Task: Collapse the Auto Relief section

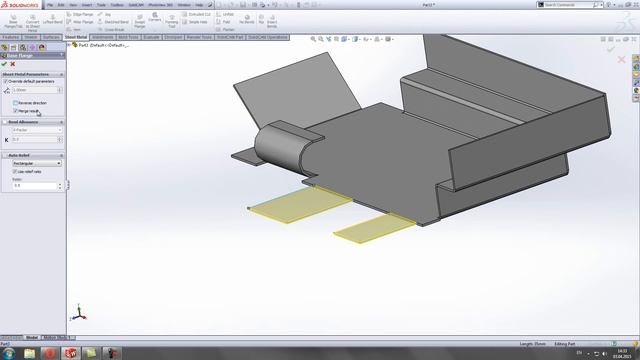Action: point(62,156)
